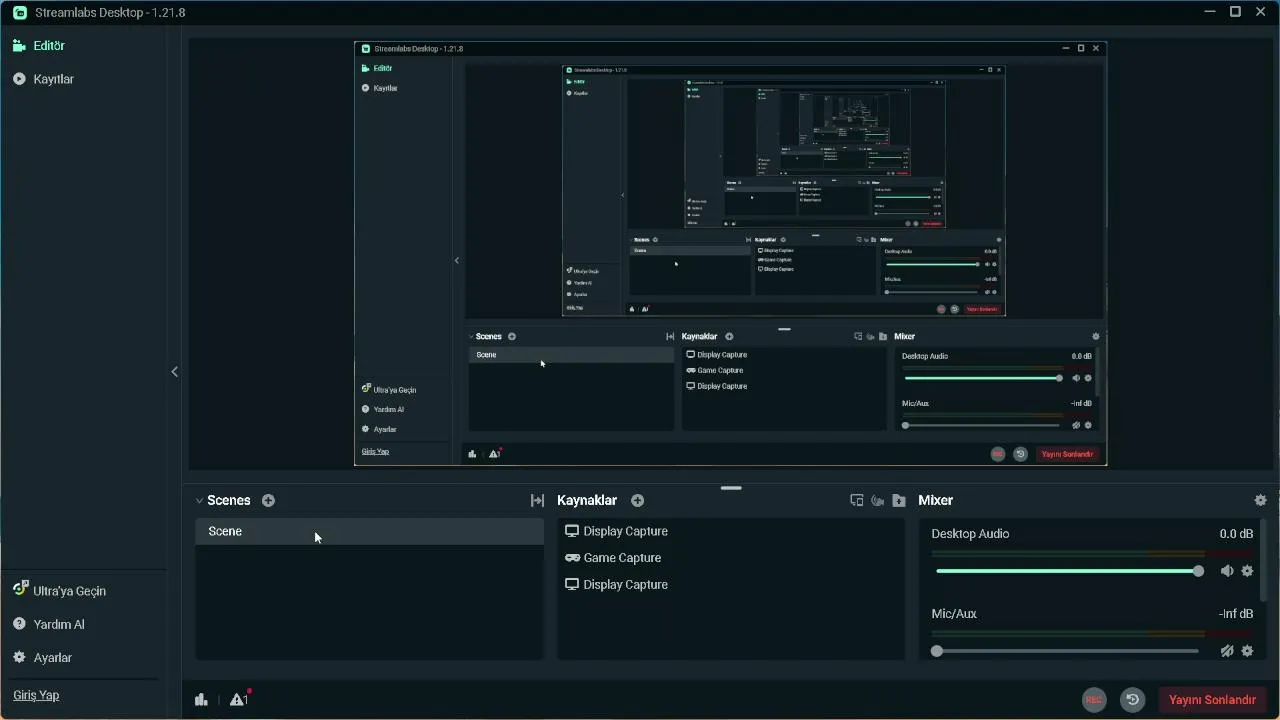Unmute the Mic/Aux muted speaker icon

(1227, 651)
